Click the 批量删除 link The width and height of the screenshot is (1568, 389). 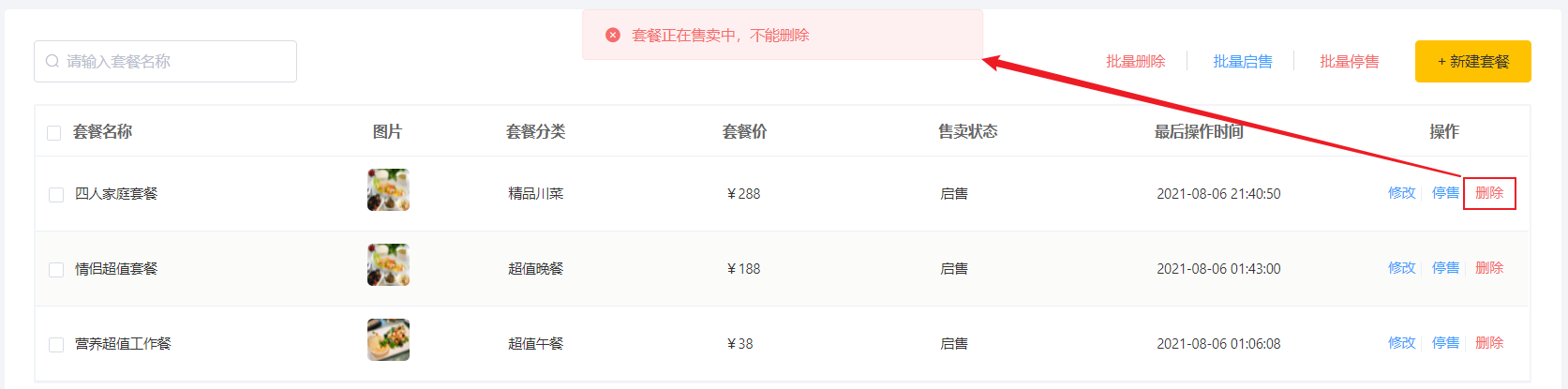pyautogui.click(x=1135, y=61)
